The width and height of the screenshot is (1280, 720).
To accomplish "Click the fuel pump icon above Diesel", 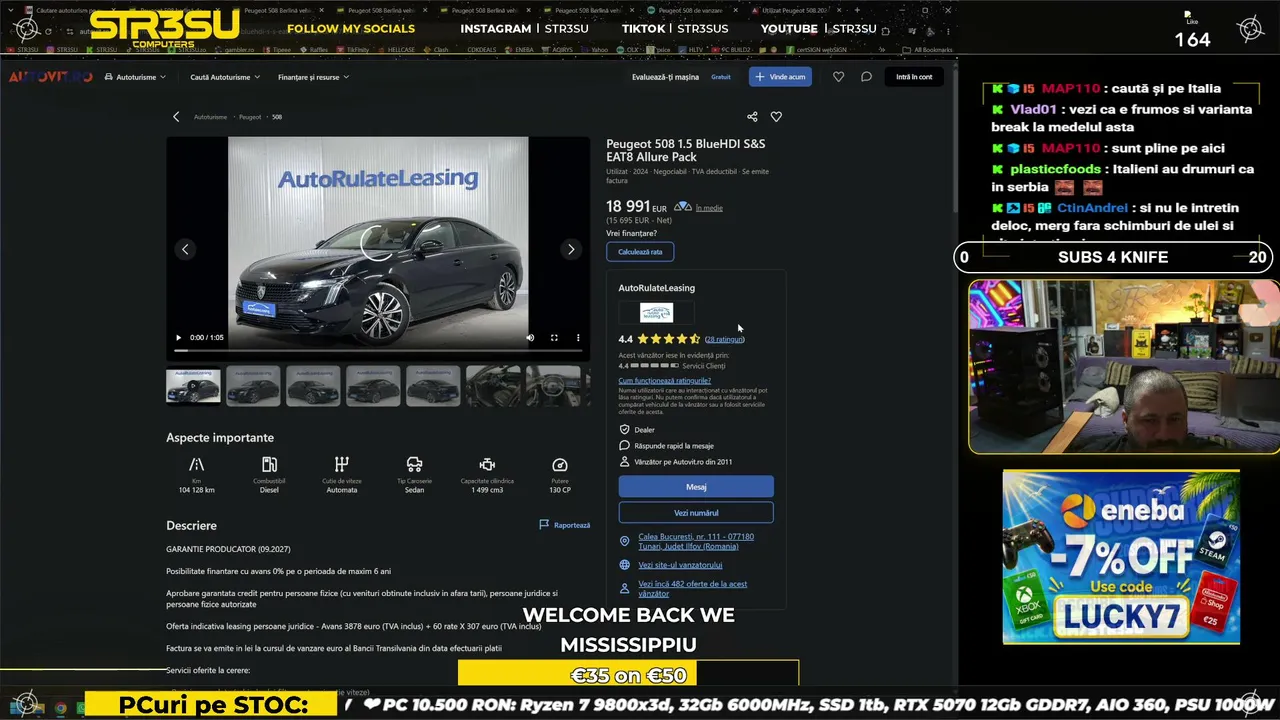I will (269, 465).
